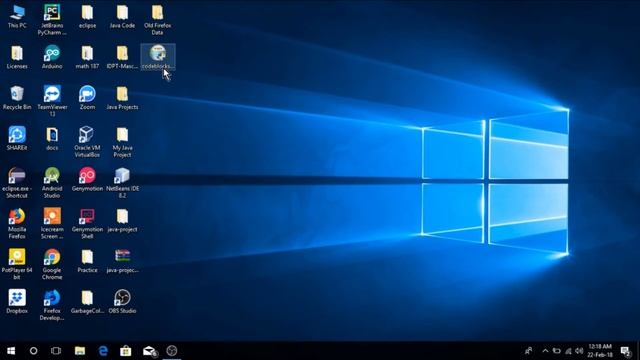Launch SHAREit shortcut

(17, 139)
